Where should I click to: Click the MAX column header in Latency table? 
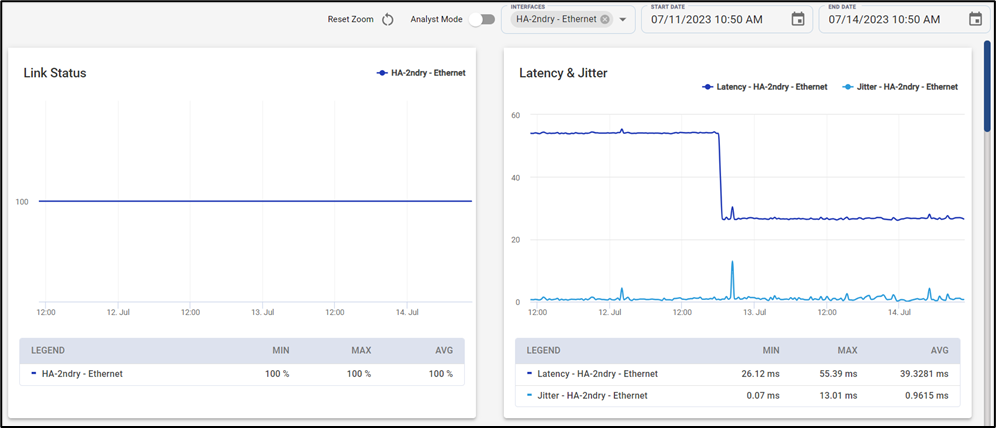pos(847,351)
